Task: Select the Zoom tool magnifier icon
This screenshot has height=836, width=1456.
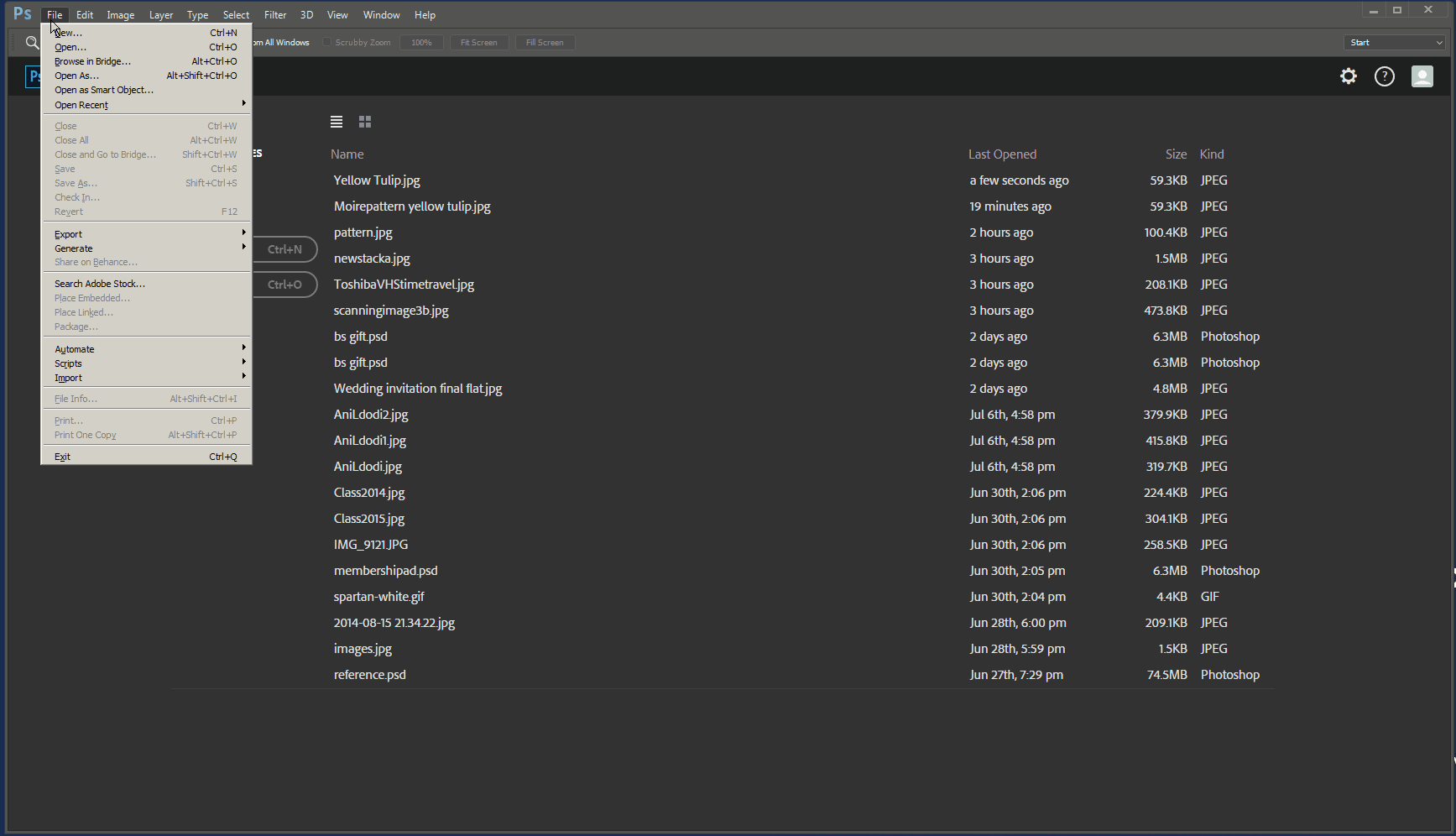Action: [x=32, y=42]
